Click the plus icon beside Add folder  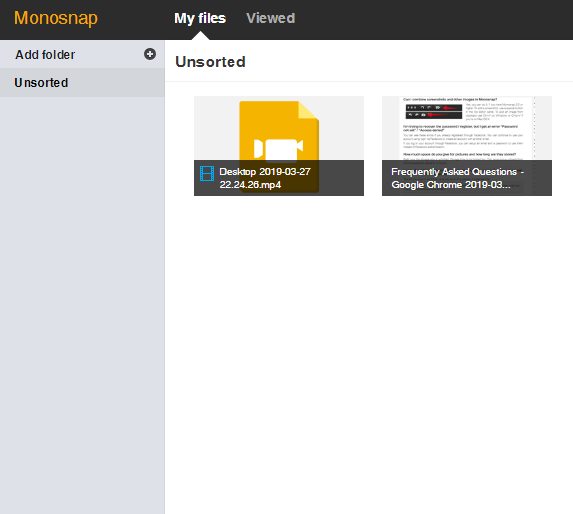(x=150, y=54)
